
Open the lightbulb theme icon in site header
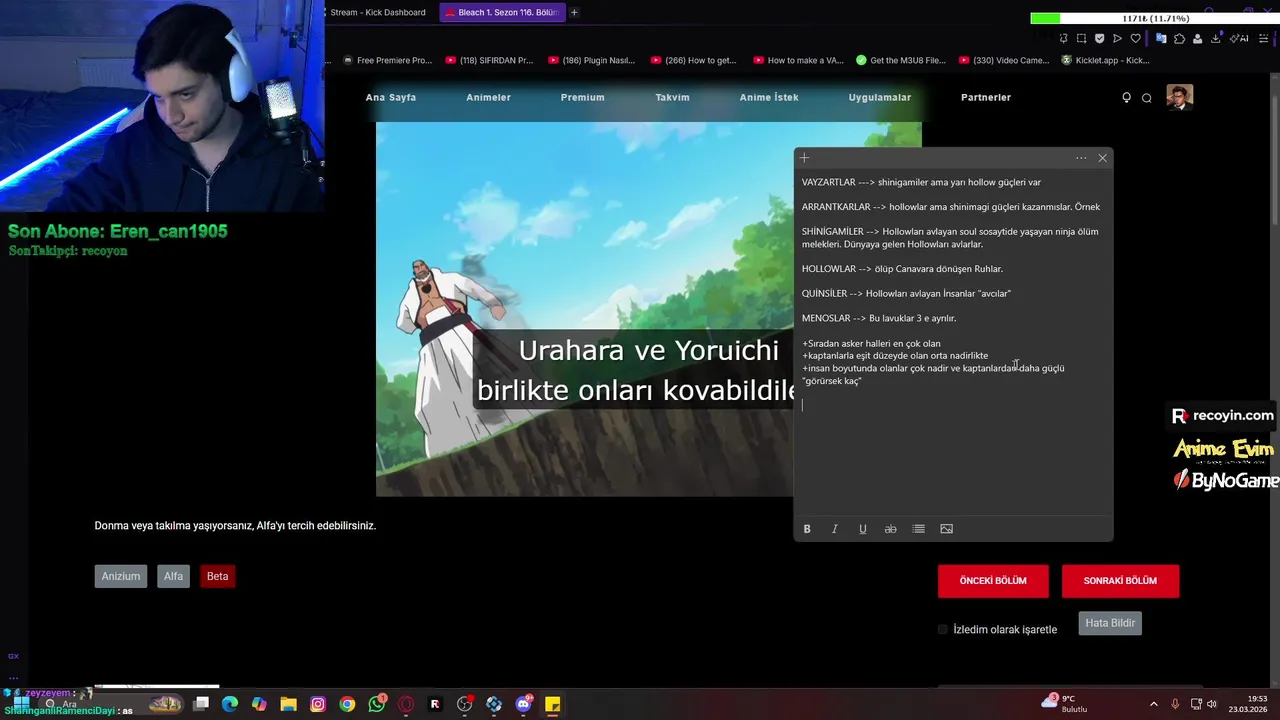tap(1127, 98)
